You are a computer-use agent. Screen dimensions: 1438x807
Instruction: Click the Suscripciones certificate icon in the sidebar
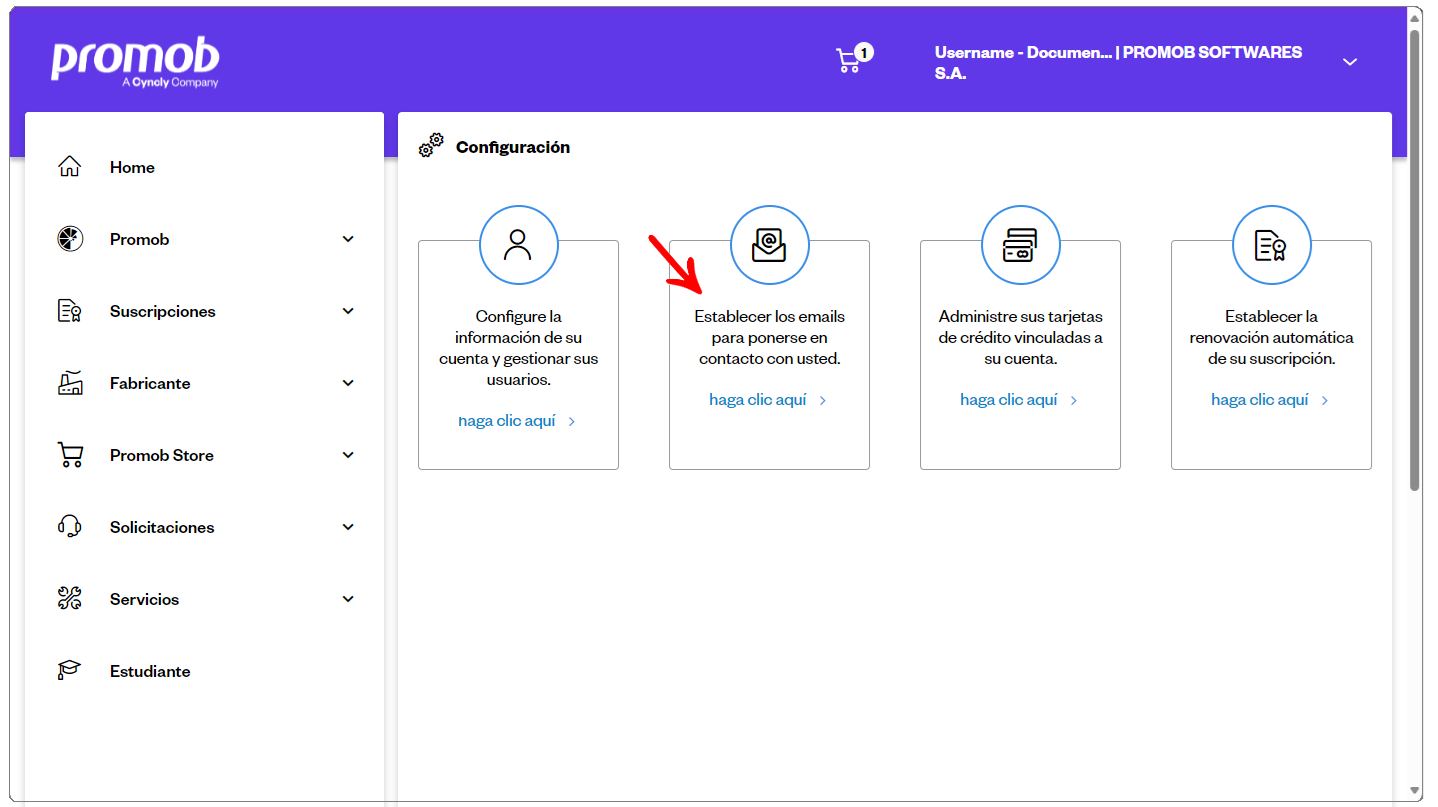[x=69, y=311]
